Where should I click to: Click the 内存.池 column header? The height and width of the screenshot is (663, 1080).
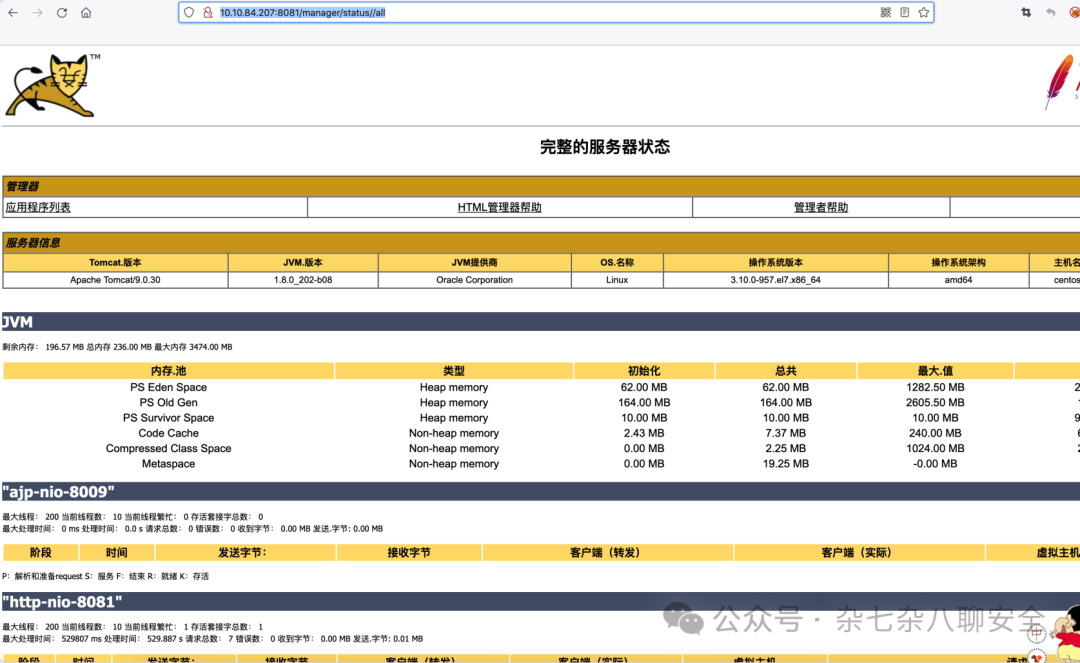point(168,371)
